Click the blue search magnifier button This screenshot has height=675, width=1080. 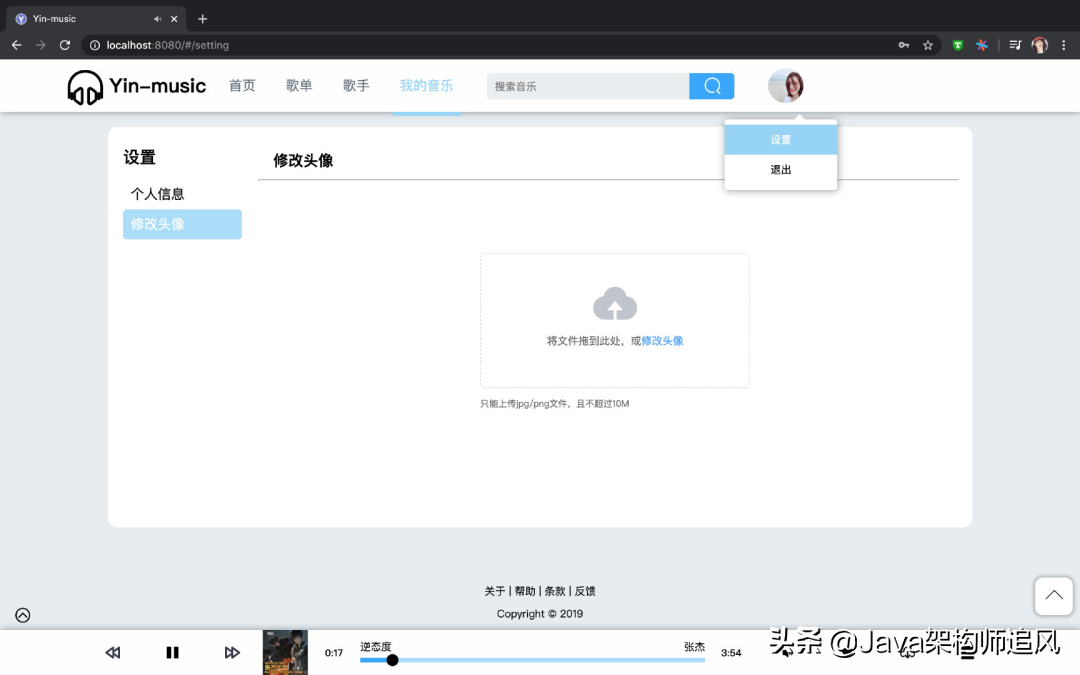point(712,86)
